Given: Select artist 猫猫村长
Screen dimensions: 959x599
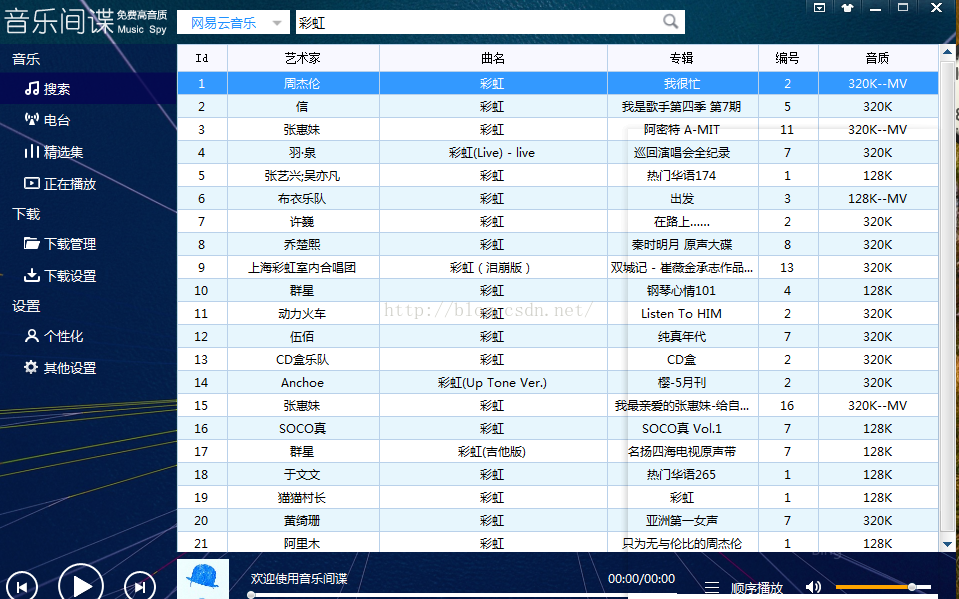Looking at the screenshot, I should pyautogui.click(x=303, y=497).
